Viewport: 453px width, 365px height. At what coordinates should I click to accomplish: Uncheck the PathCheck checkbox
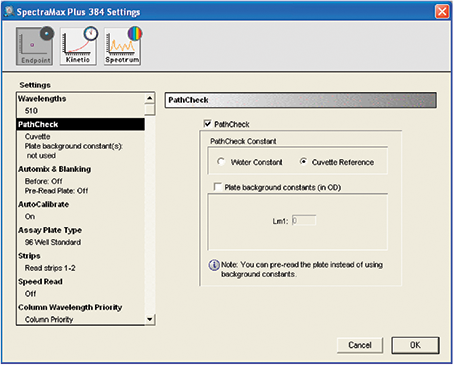pyautogui.click(x=207, y=124)
